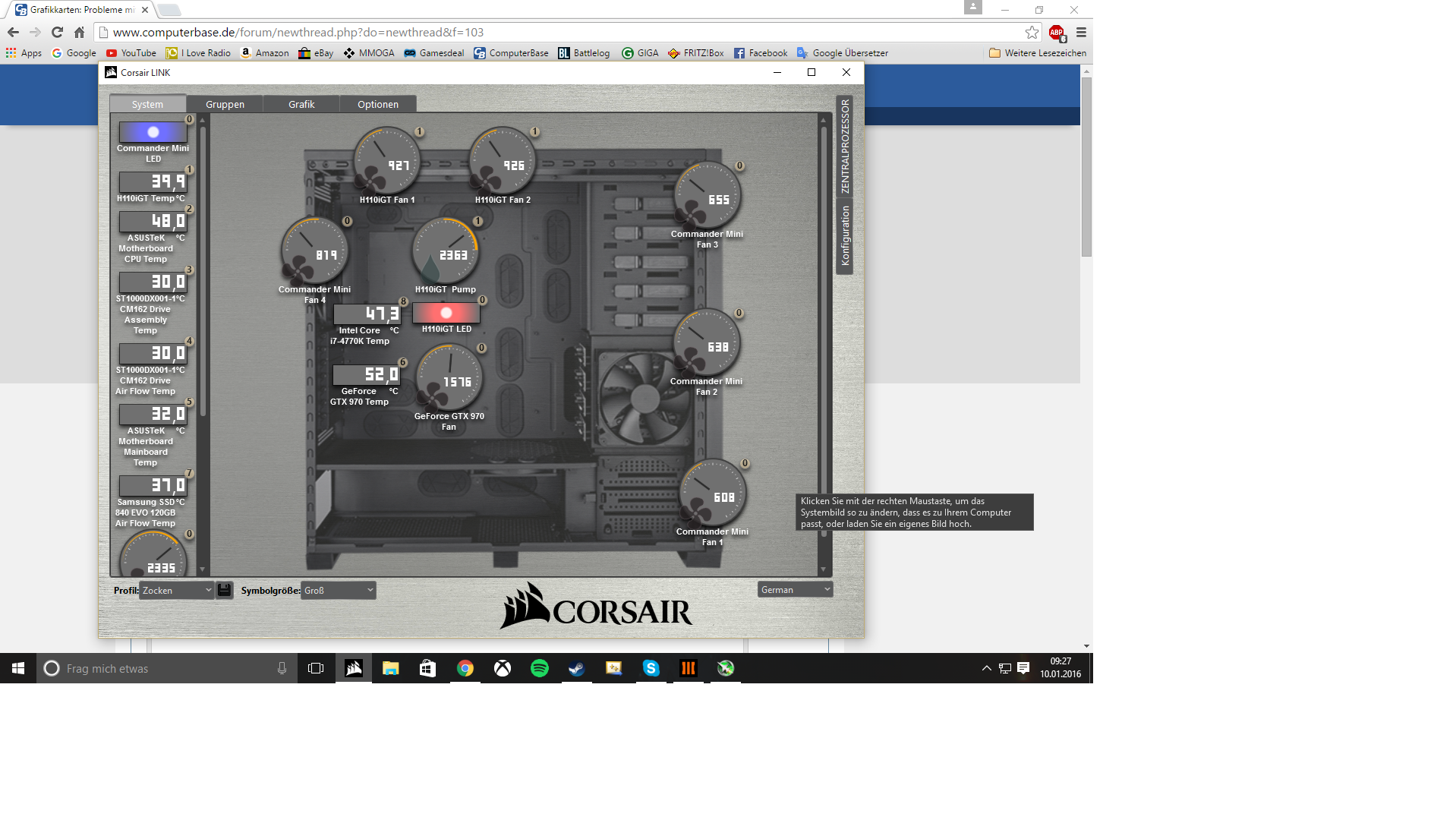
Task: Click ASUSTeK Motherboard Mainboard Temp readout
Action: pyautogui.click(x=153, y=414)
